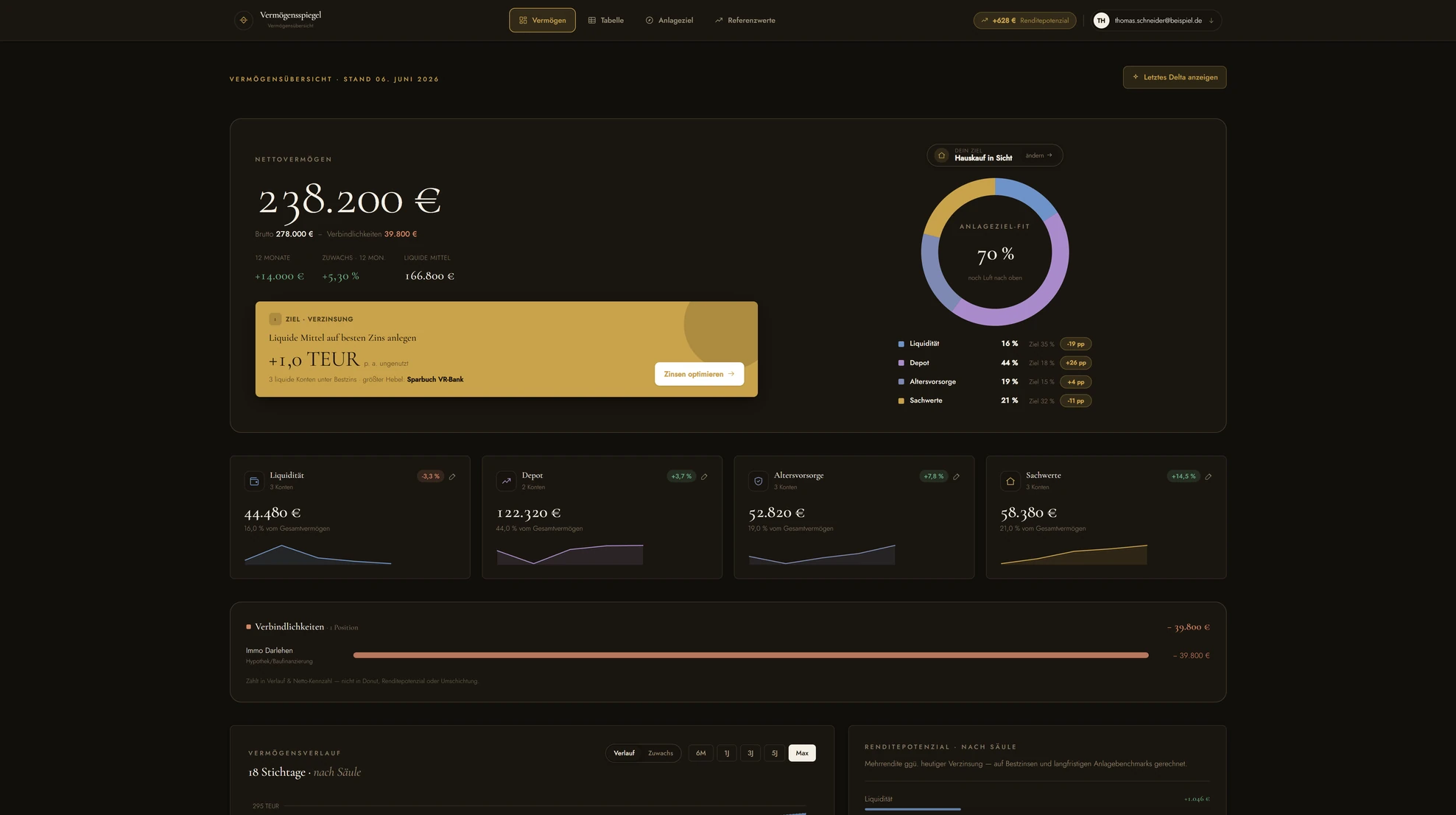Image resolution: width=1456 pixels, height=815 pixels.
Task: Switch chart mode to Zuwachs
Action: [x=660, y=753]
